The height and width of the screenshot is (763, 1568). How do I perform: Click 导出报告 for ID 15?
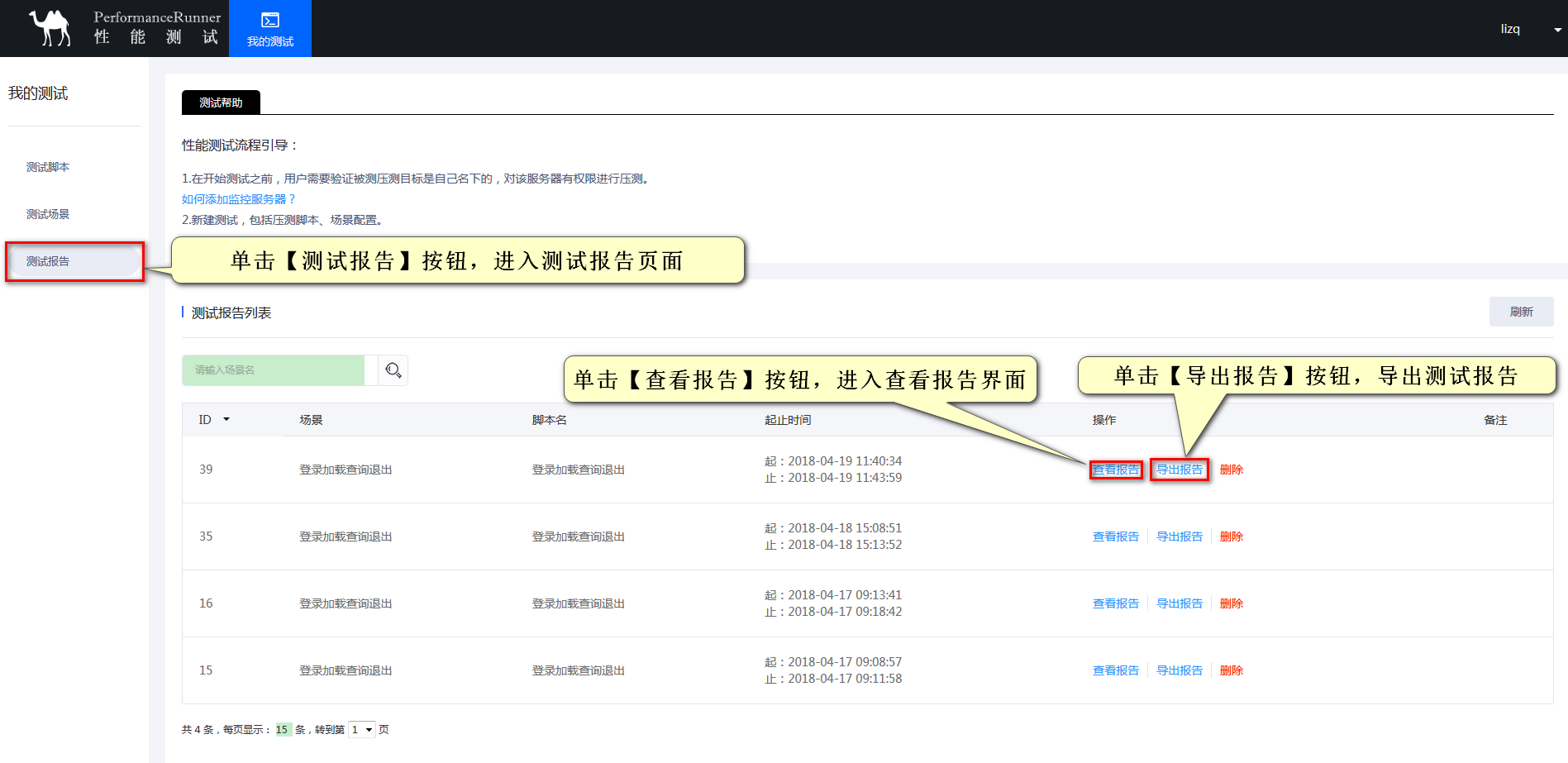(1180, 670)
